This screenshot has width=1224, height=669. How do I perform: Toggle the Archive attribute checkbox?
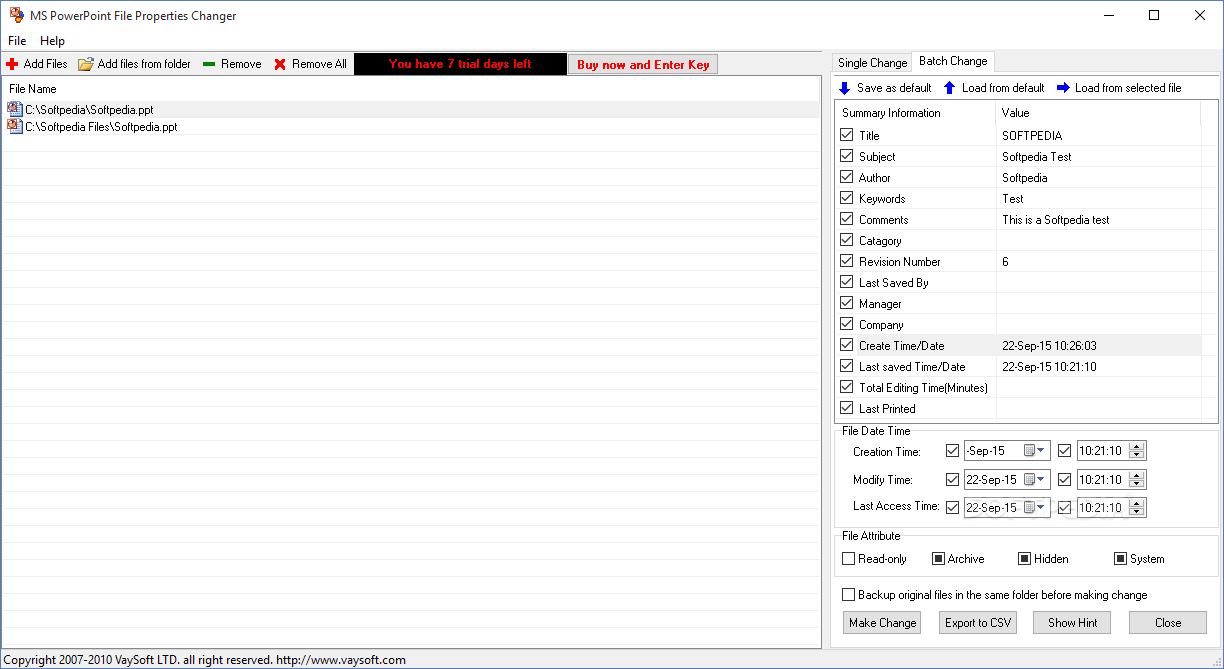click(x=938, y=559)
